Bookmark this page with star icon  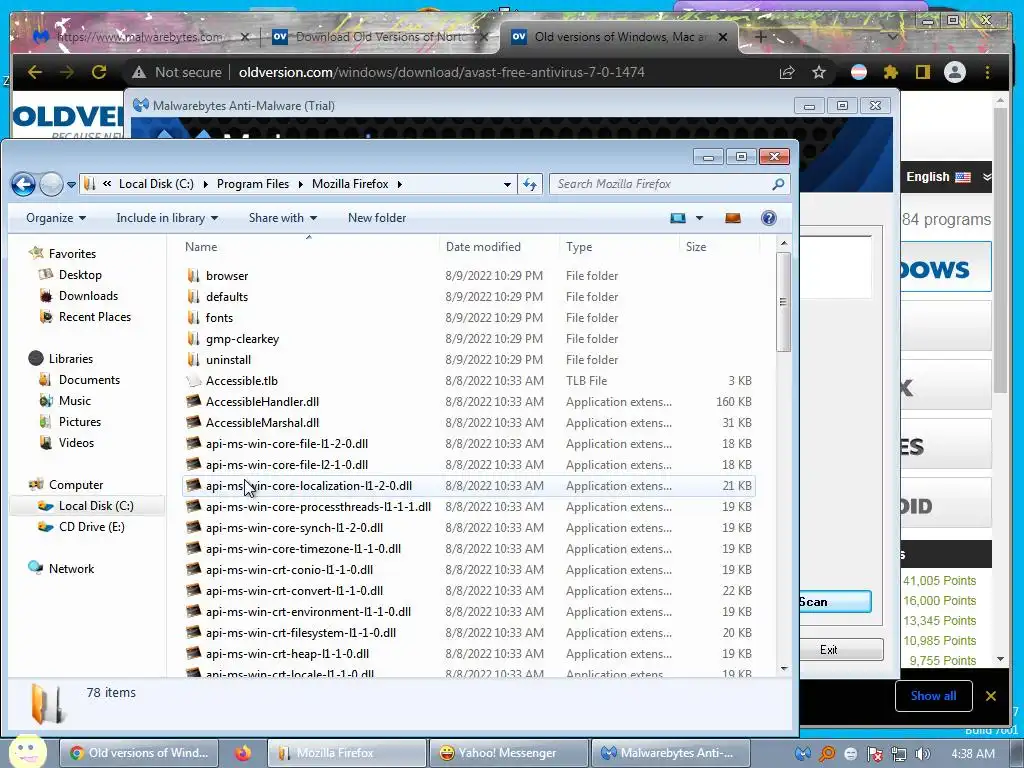[x=819, y=72]
